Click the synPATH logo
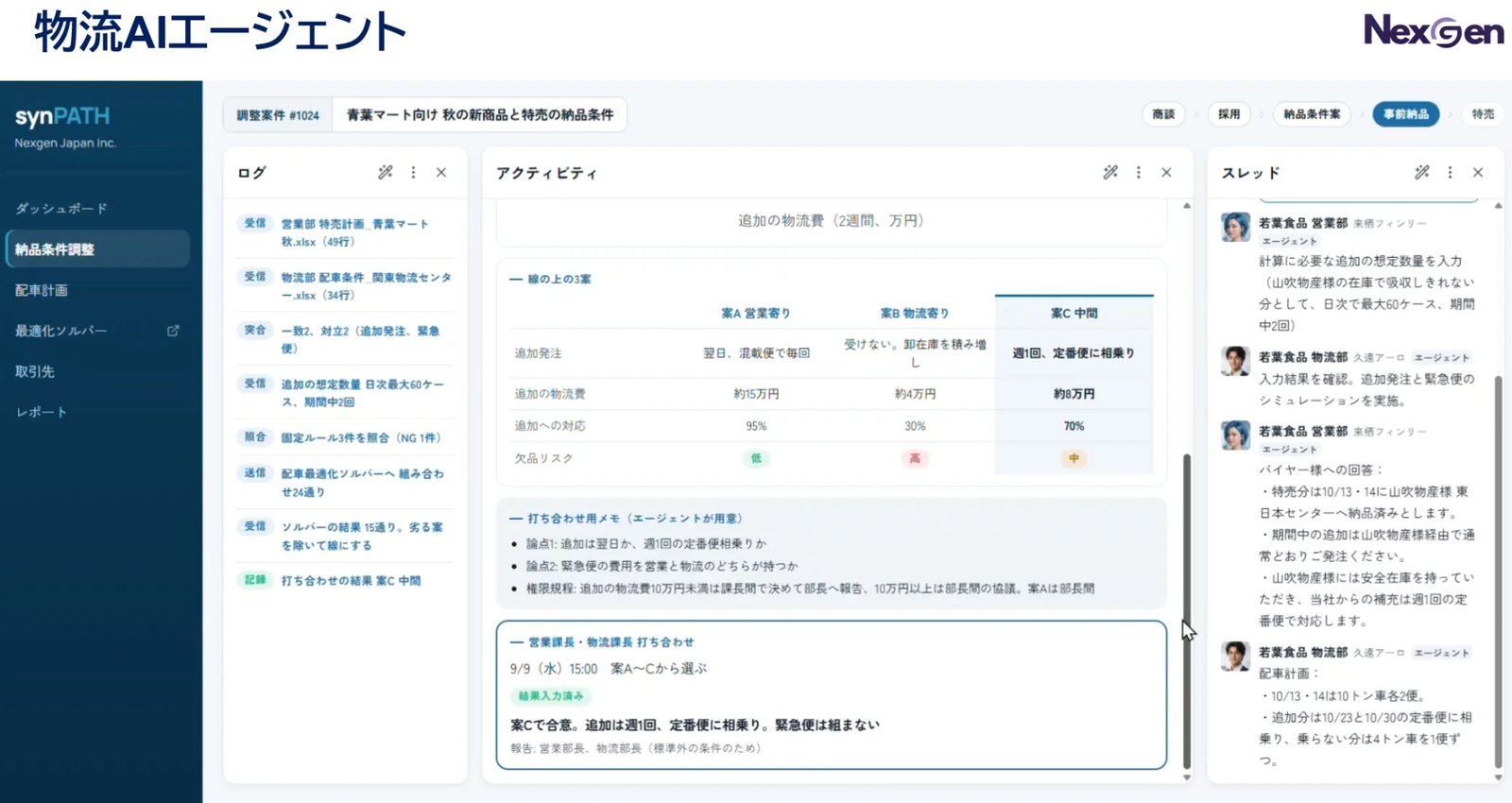The image size is (1512, 803). pos(62,117)
